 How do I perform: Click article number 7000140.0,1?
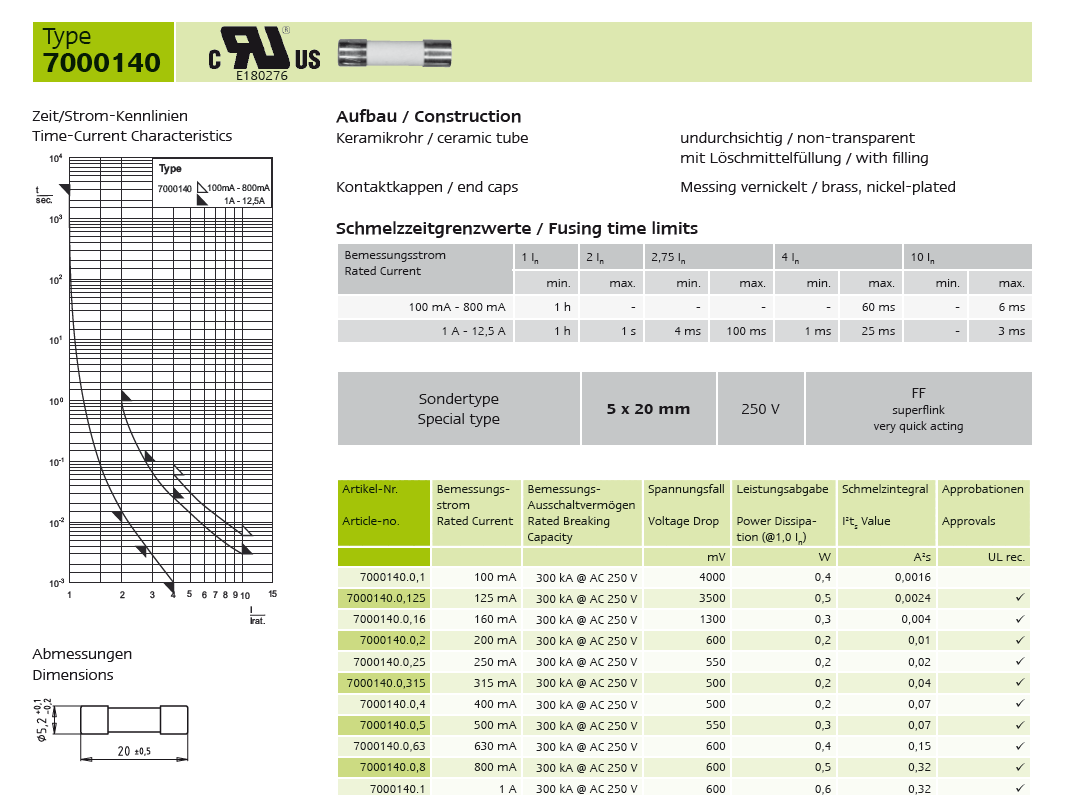(x=392, y=577)
